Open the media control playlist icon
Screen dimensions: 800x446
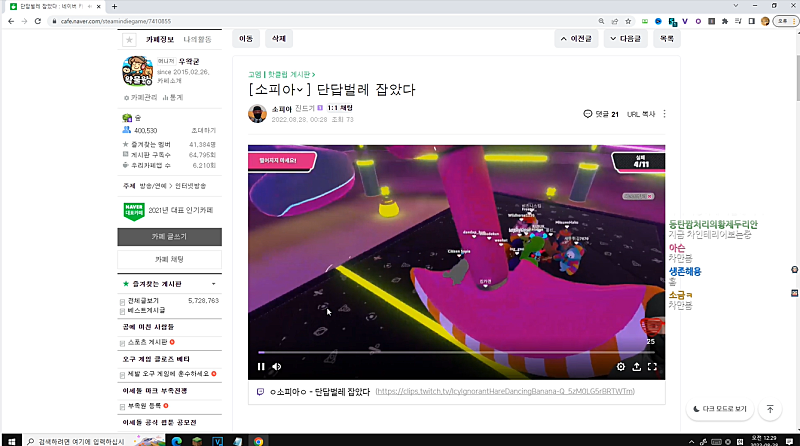coord(738,21)
